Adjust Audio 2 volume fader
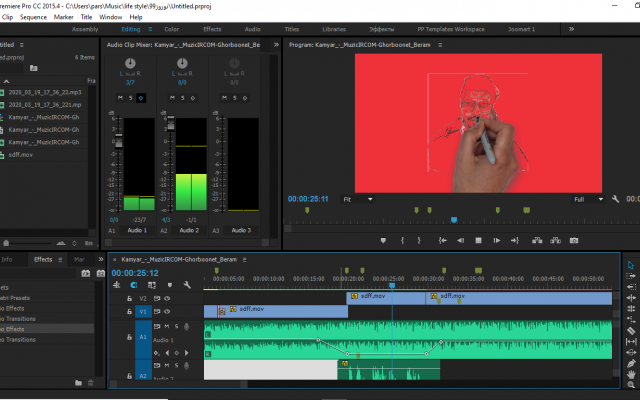This screenshot has height=400, width=640. [171, 123]
